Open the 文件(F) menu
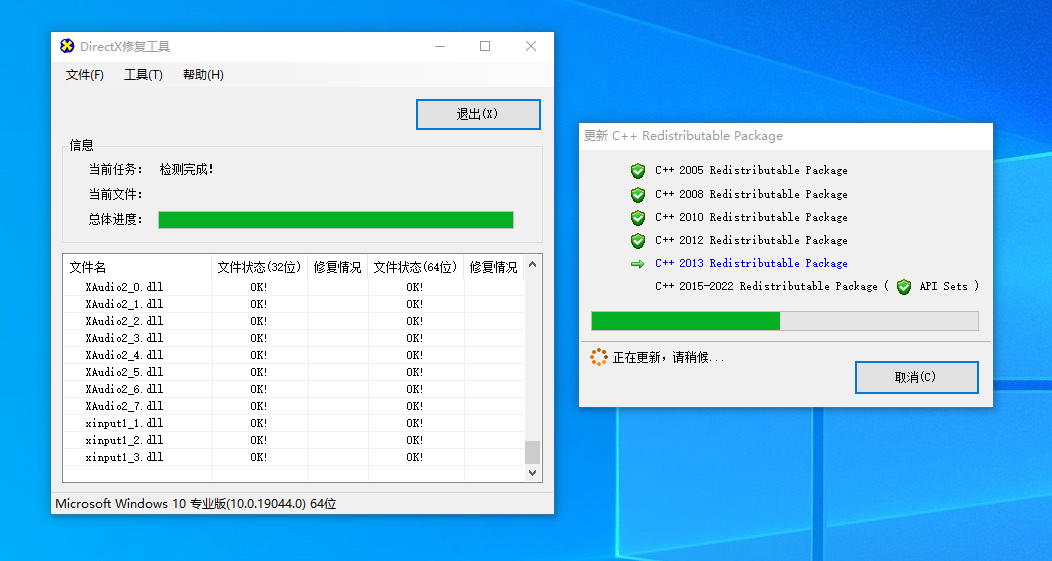 pyautogui.click(x=85, y=74)
